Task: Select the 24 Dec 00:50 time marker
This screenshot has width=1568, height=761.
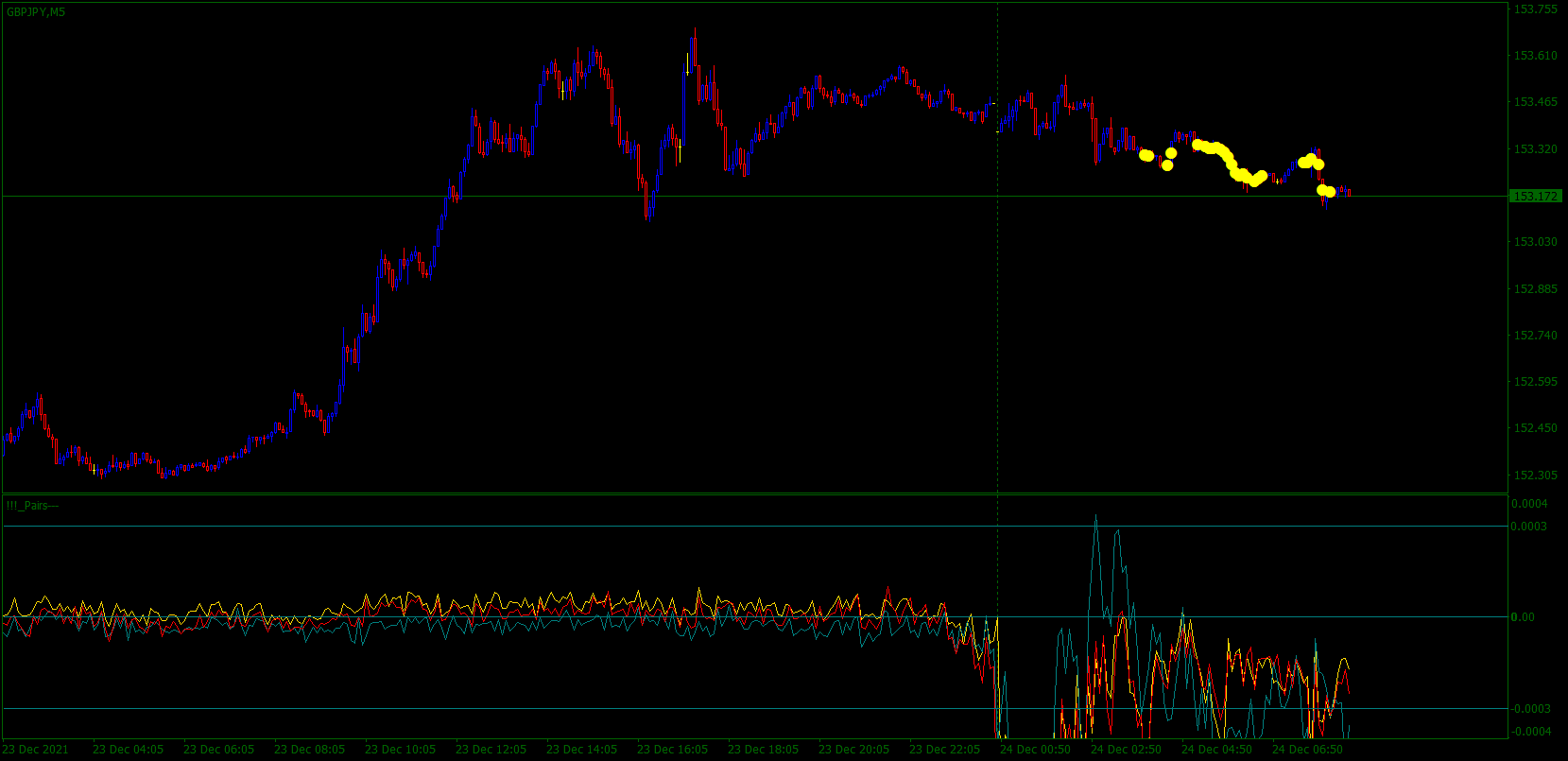Action: pyautogui.click(x=1035, y=750)
